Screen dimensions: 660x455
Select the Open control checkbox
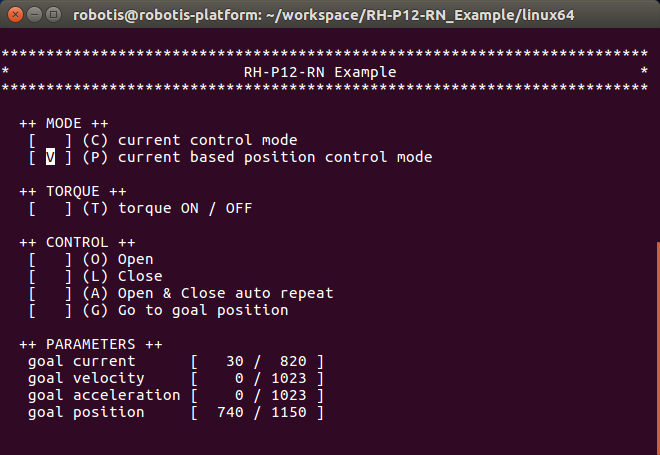pos(50,259)
